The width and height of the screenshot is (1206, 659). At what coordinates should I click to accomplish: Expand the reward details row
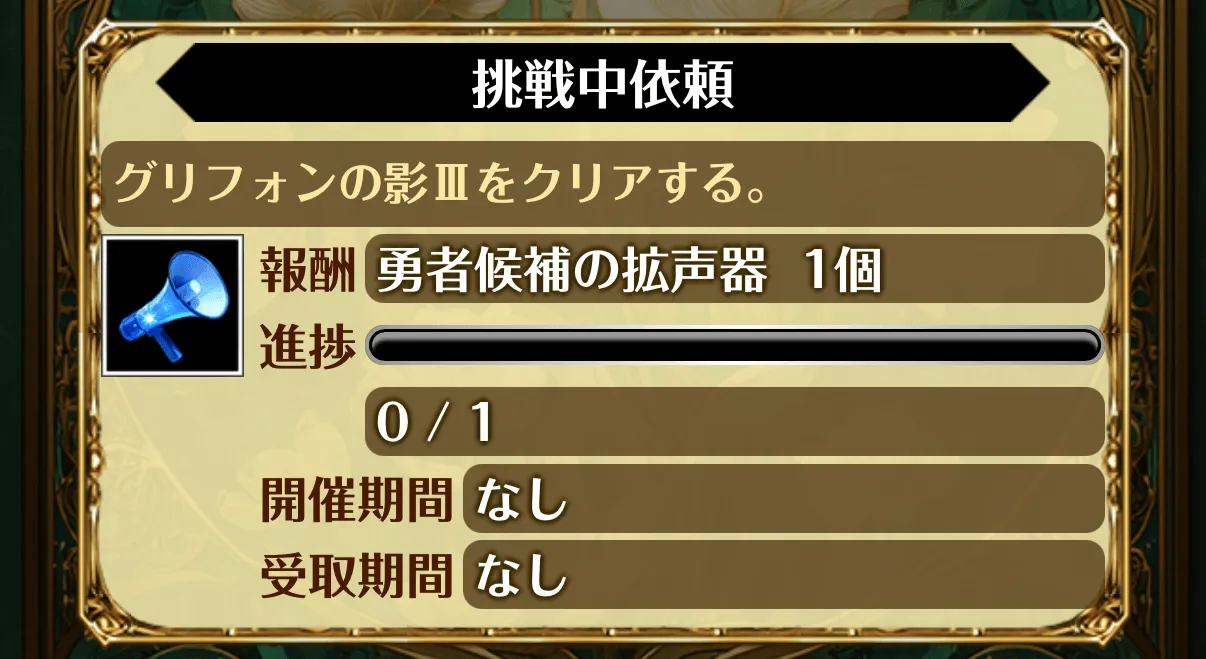click(x=735, y=268)
